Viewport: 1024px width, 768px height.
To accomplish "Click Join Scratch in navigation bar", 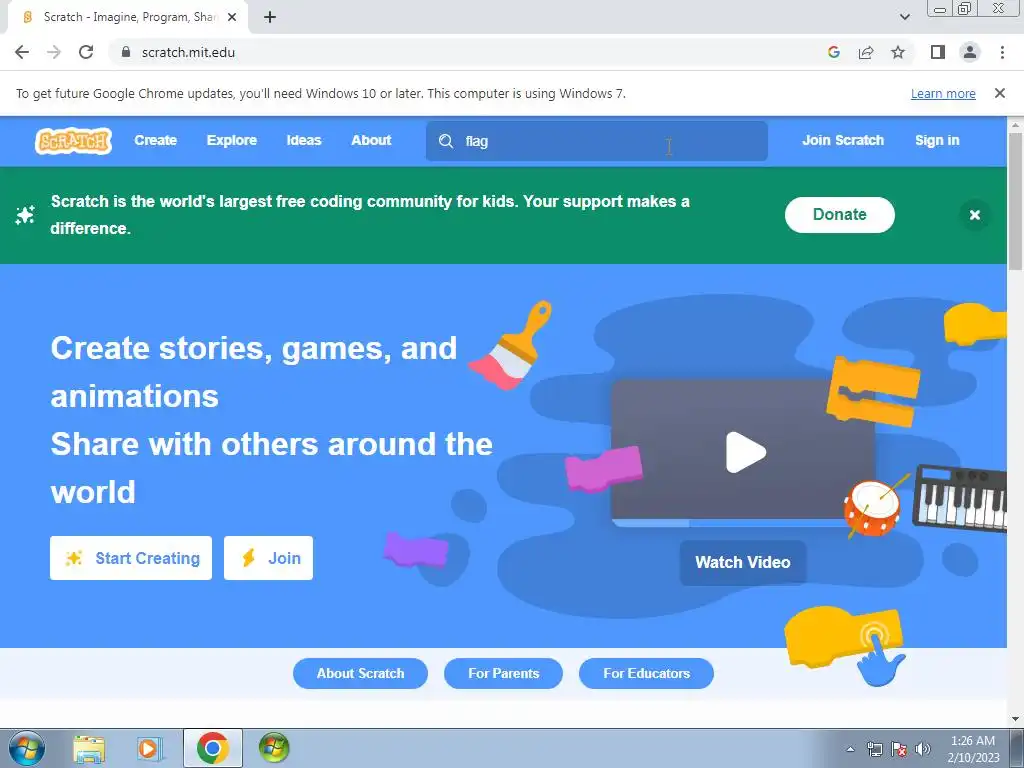I will click(x=842, y=140).
